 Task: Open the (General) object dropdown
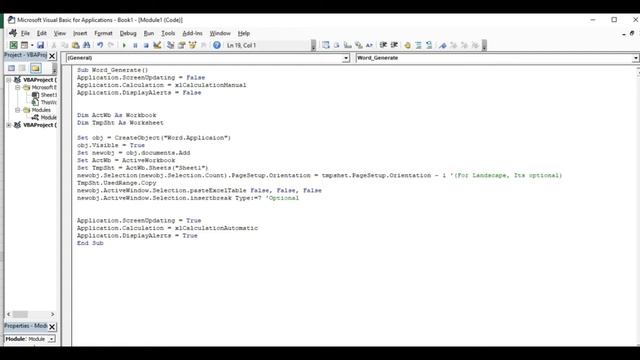coord(346,58)
